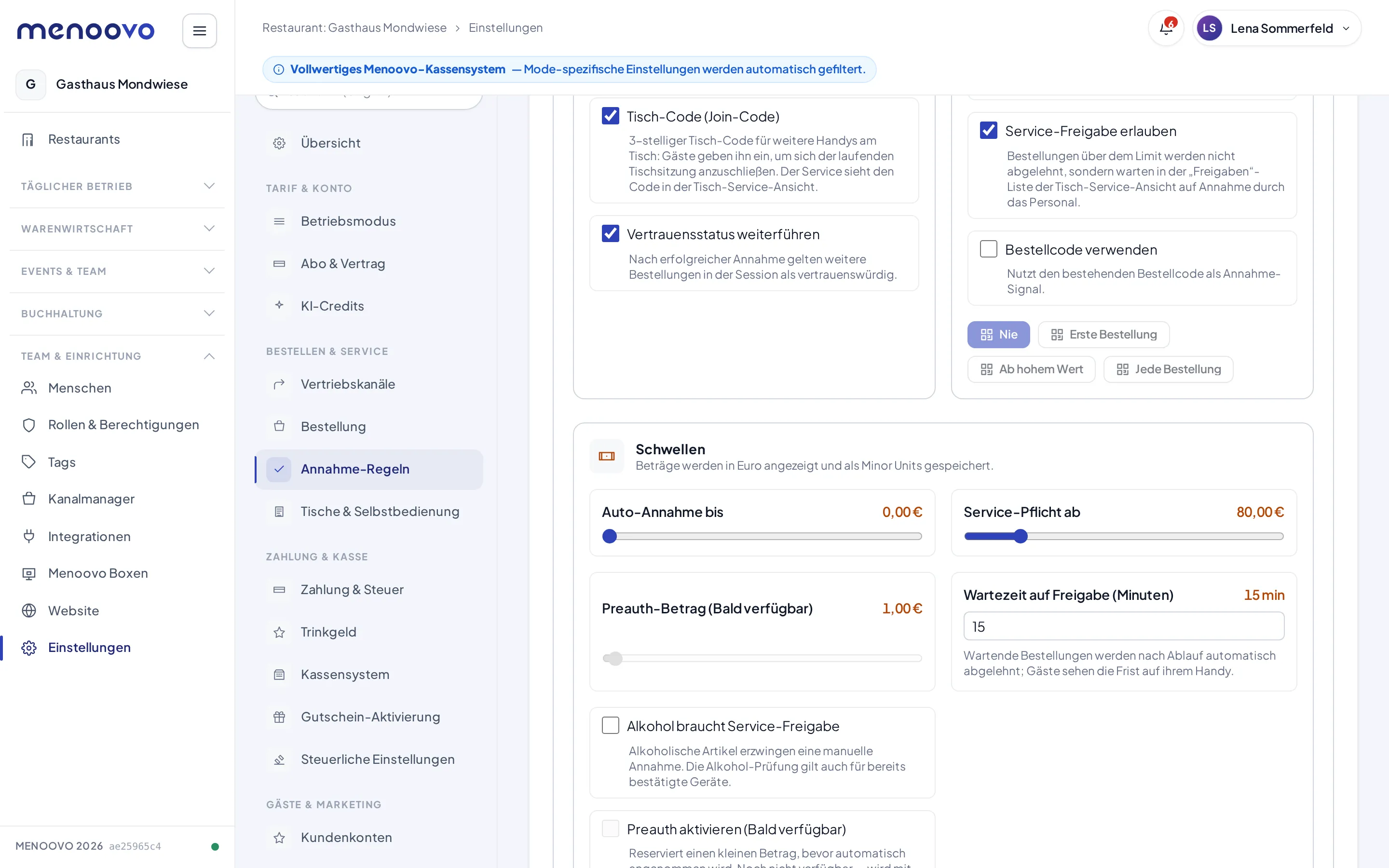Screen dimensions: 1389x868
Task: Click the Menoovo Boxen monitor icon
Action: pos(29,573)
